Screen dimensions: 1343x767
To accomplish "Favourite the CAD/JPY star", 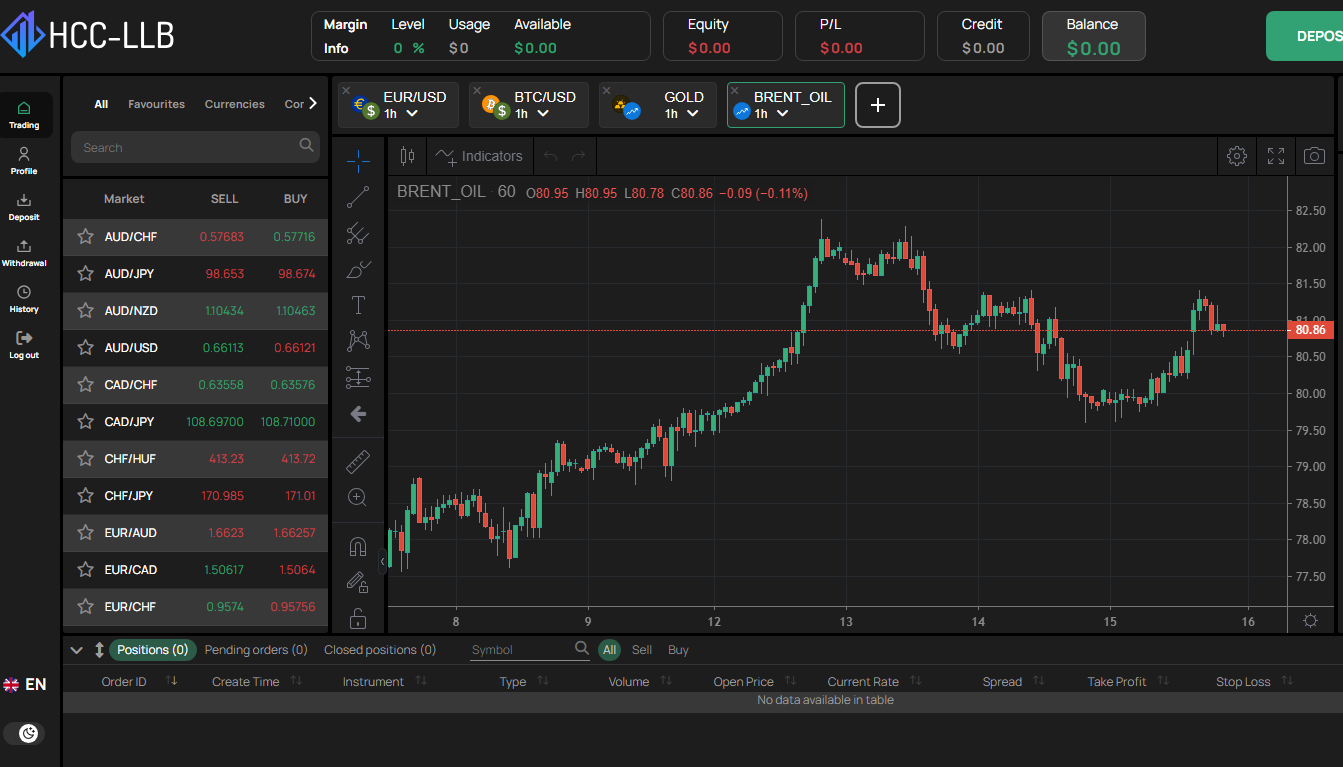I will 85,422.
